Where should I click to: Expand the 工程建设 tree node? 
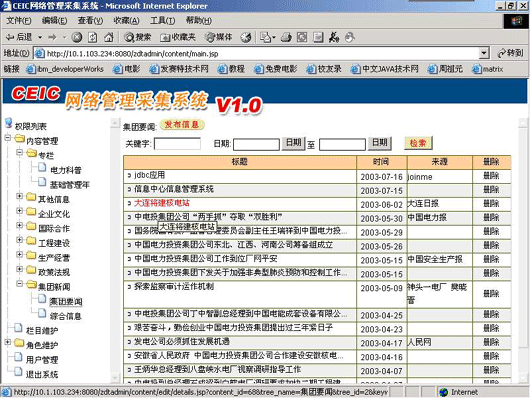[x=20, y=240]
